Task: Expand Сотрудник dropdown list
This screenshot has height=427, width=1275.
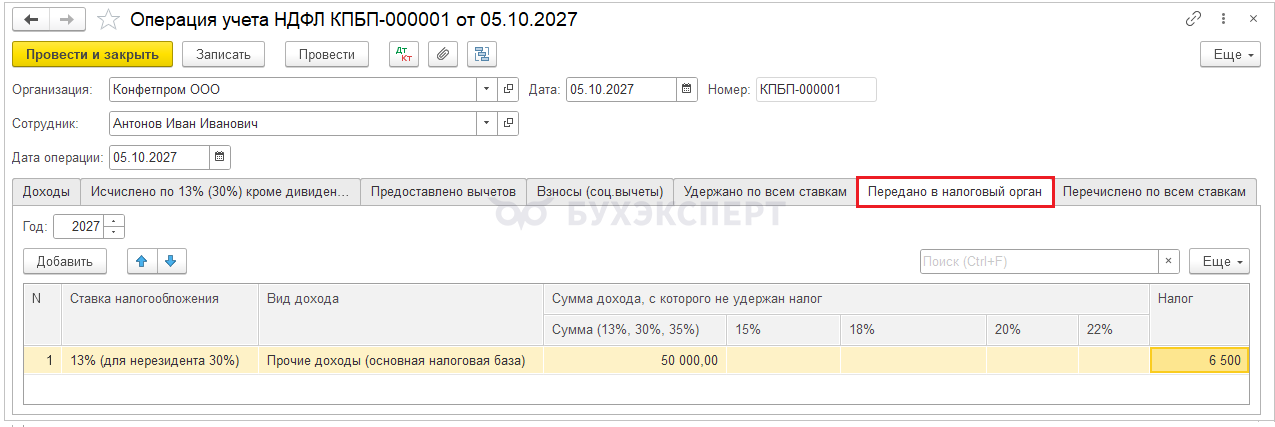Action: pyautogui.click(x=486, y=123)
